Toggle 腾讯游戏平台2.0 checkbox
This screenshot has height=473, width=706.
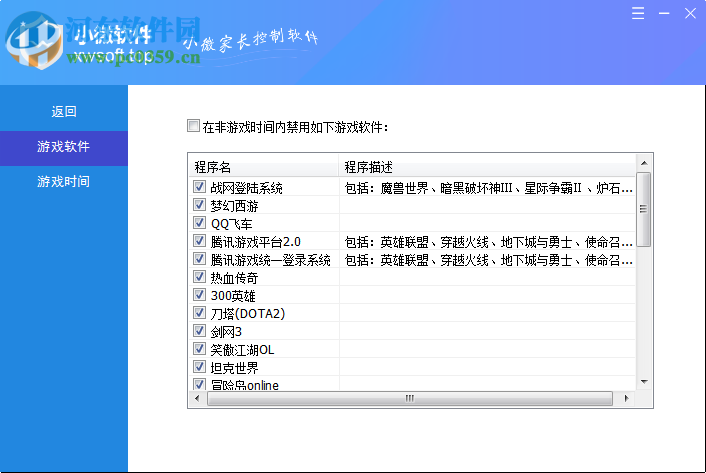pos(199,241)
